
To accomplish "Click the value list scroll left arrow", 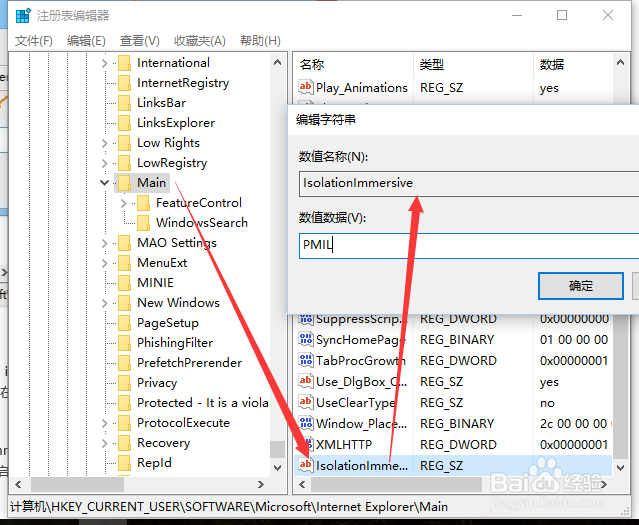I will tap(302, 484).
